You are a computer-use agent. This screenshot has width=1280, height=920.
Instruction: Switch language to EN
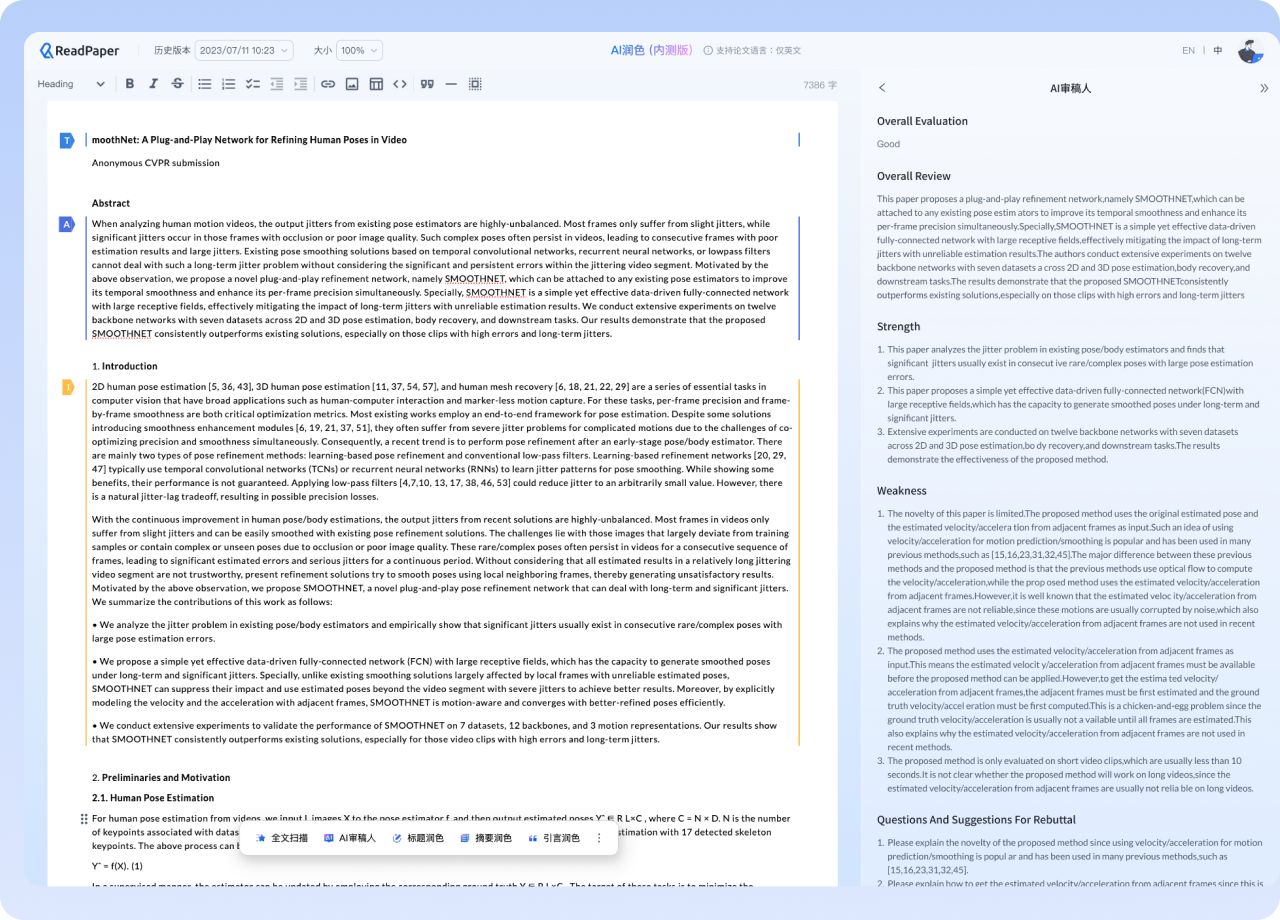coord(1188,50)
